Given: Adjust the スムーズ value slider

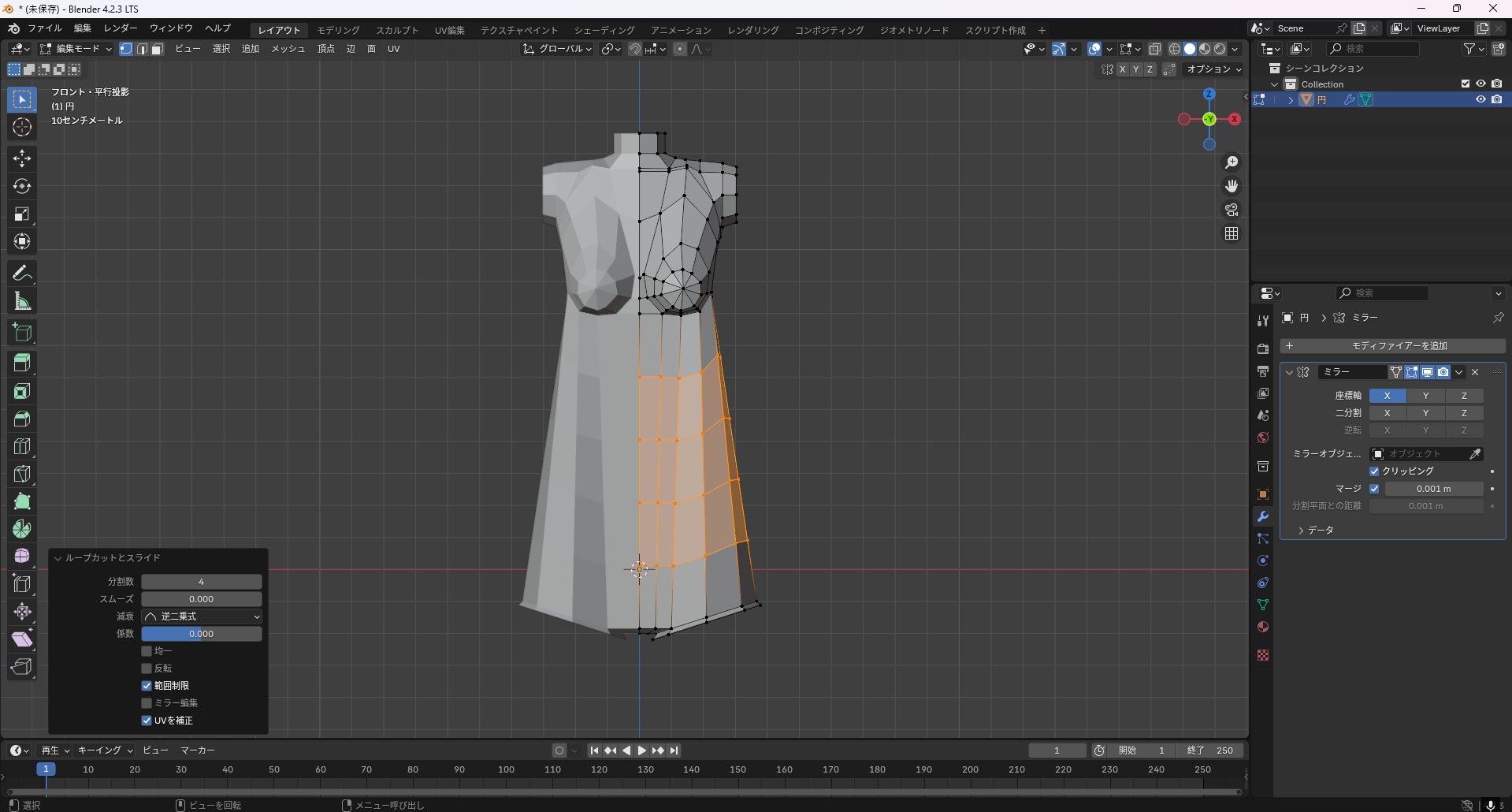Looking at the screenshot, I should pos(202,599).
